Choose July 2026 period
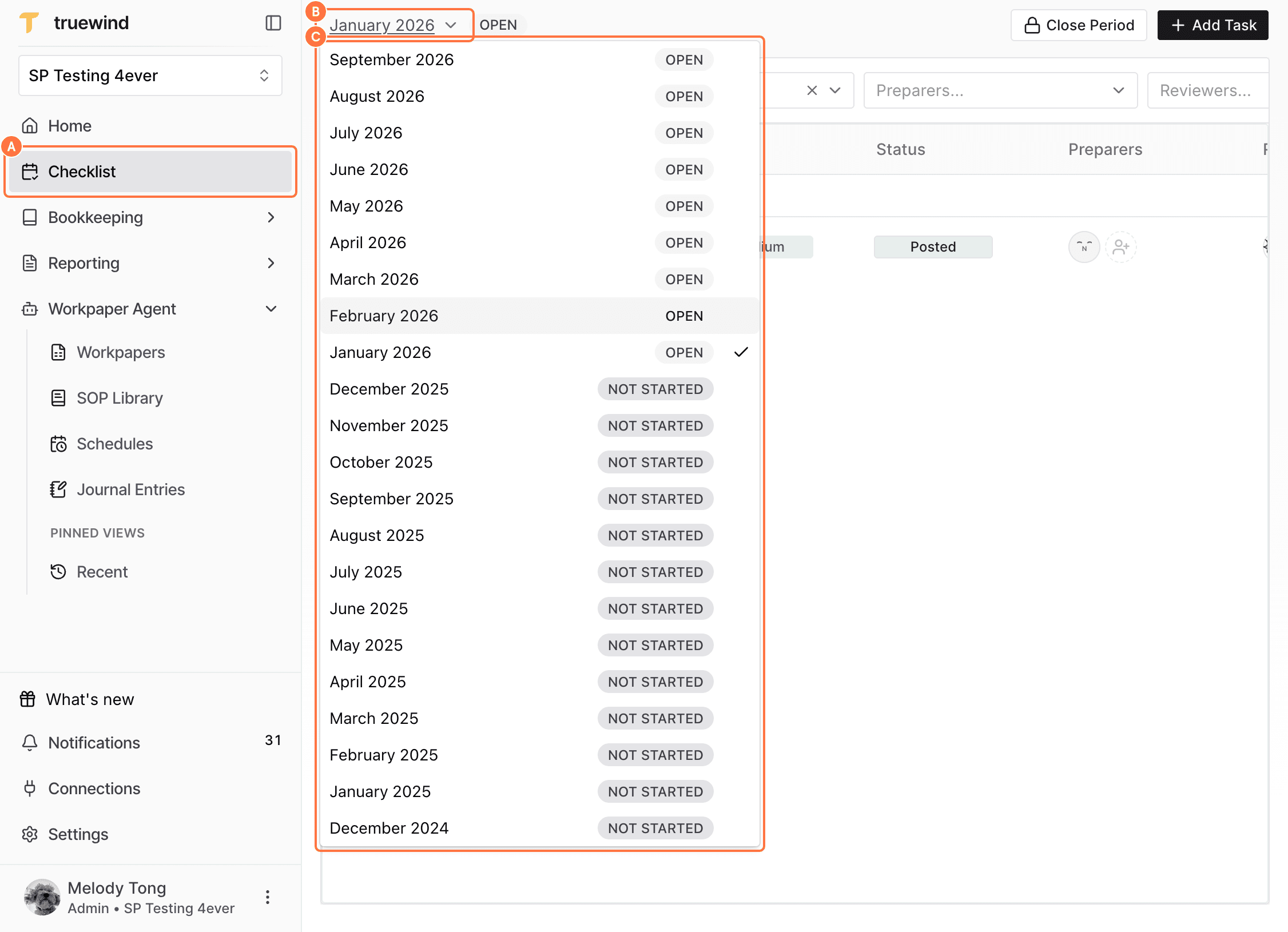 539,133
